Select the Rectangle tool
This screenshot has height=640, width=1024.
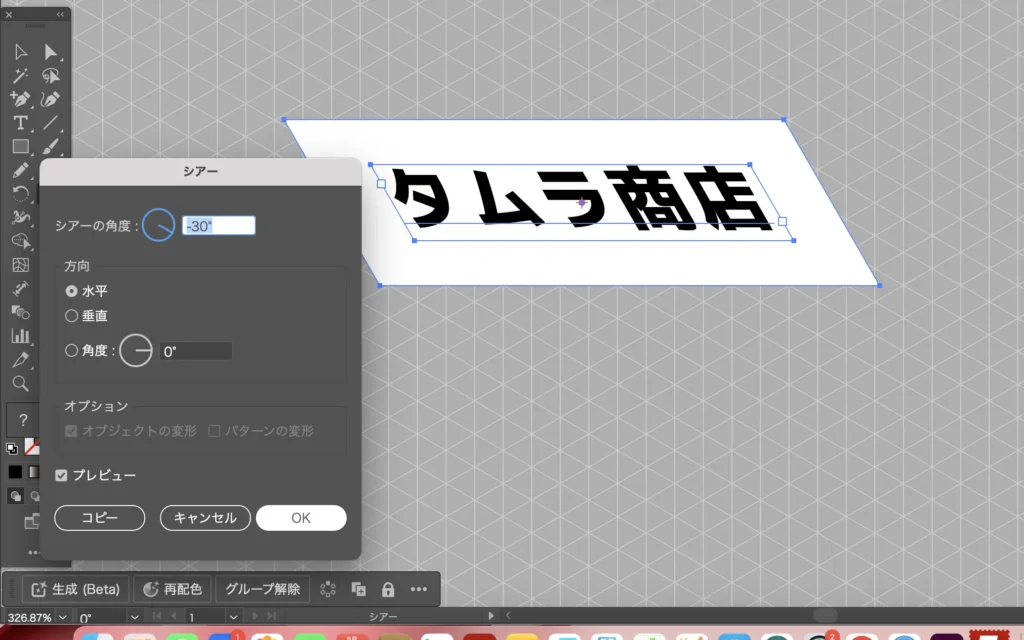21,147
